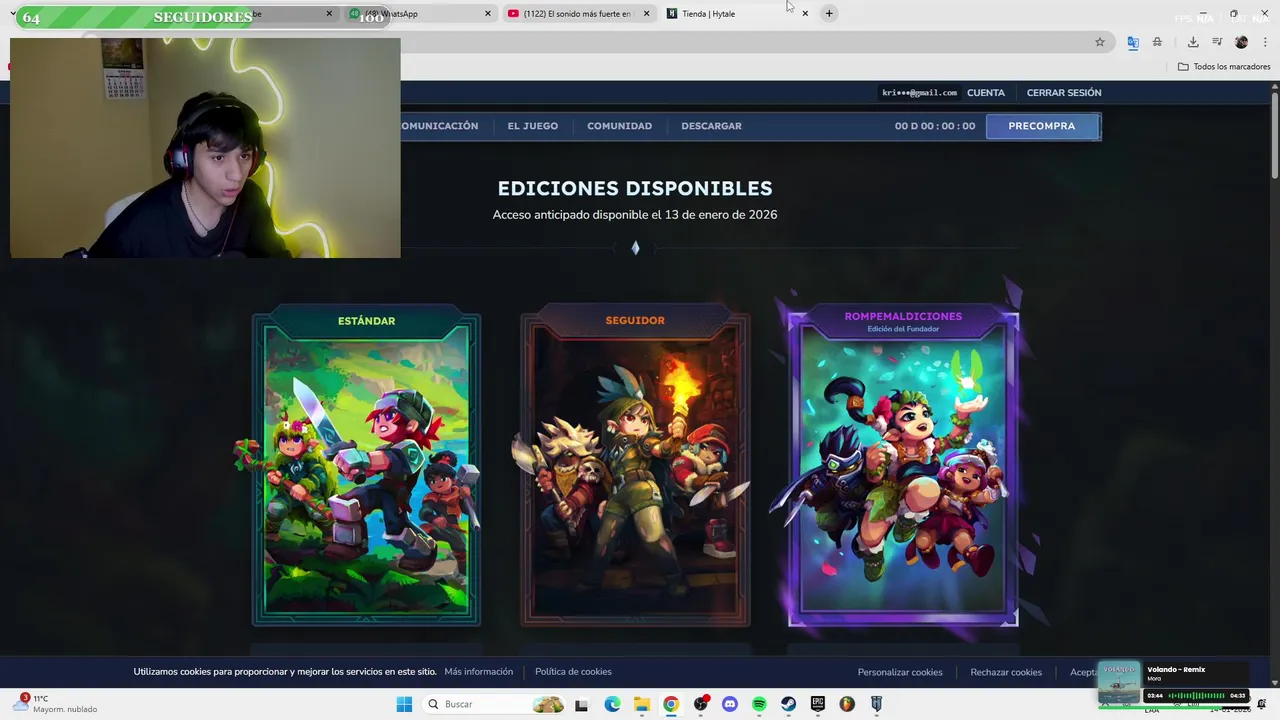Screen dimensions: 1280x720
Task: Close the El sonido más fuerte YouTube tab
Action: [646, 13]
